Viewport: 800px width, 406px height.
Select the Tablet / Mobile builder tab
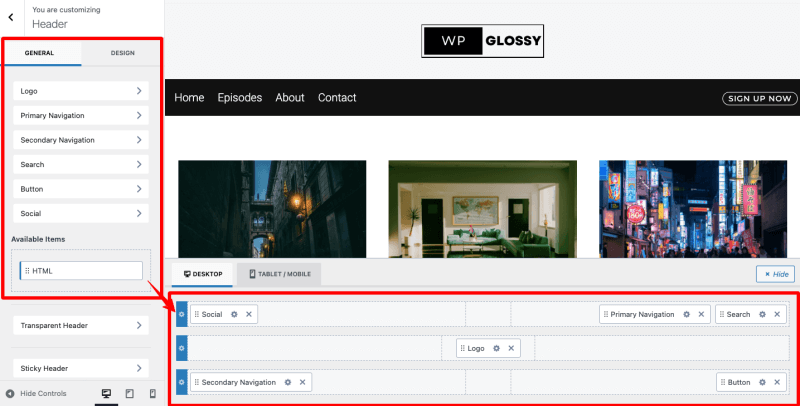(279, 274)
